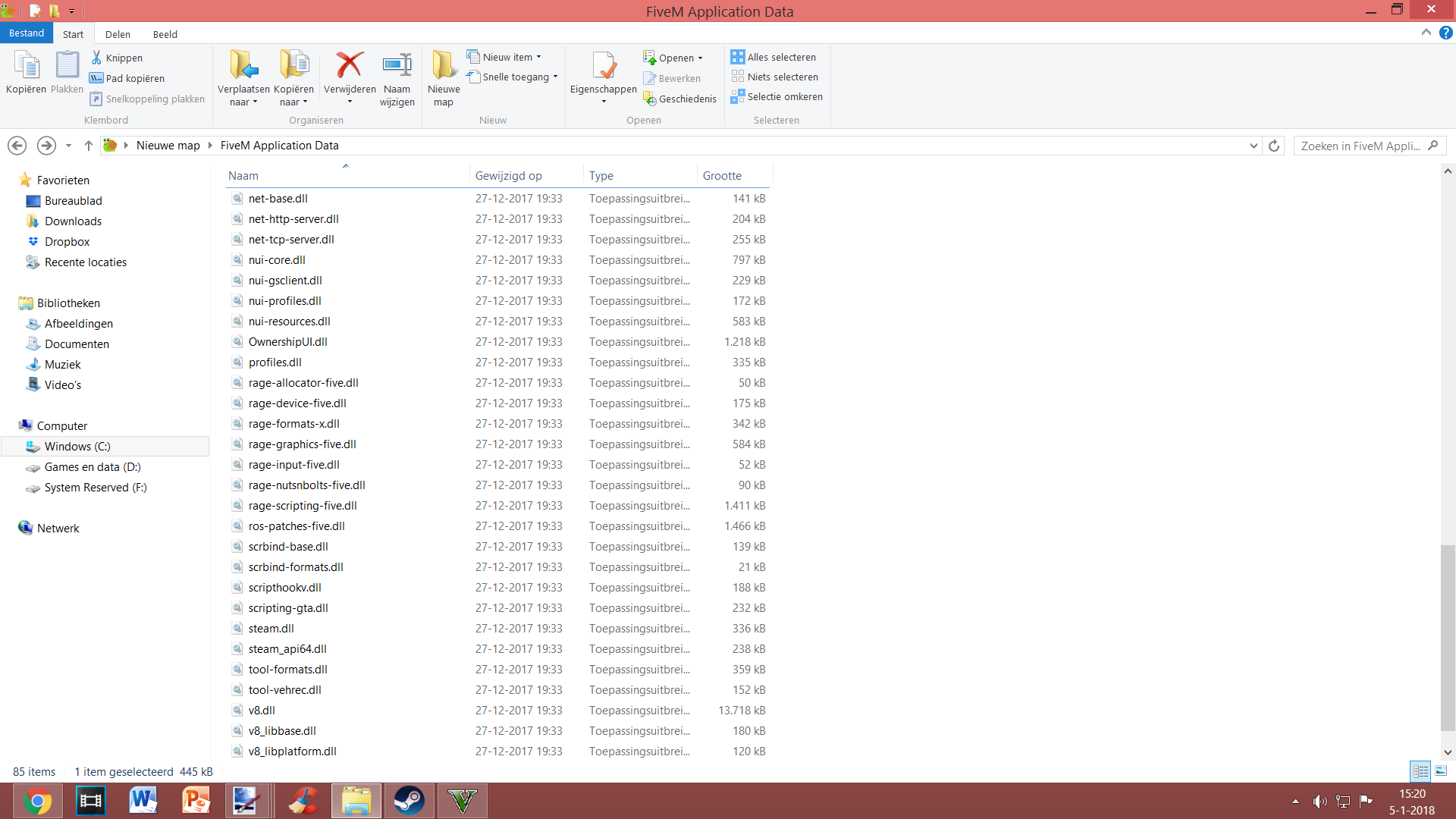1456x819 pixels.
Task: Select Netwerk in navigation pane
Action: 58,528
